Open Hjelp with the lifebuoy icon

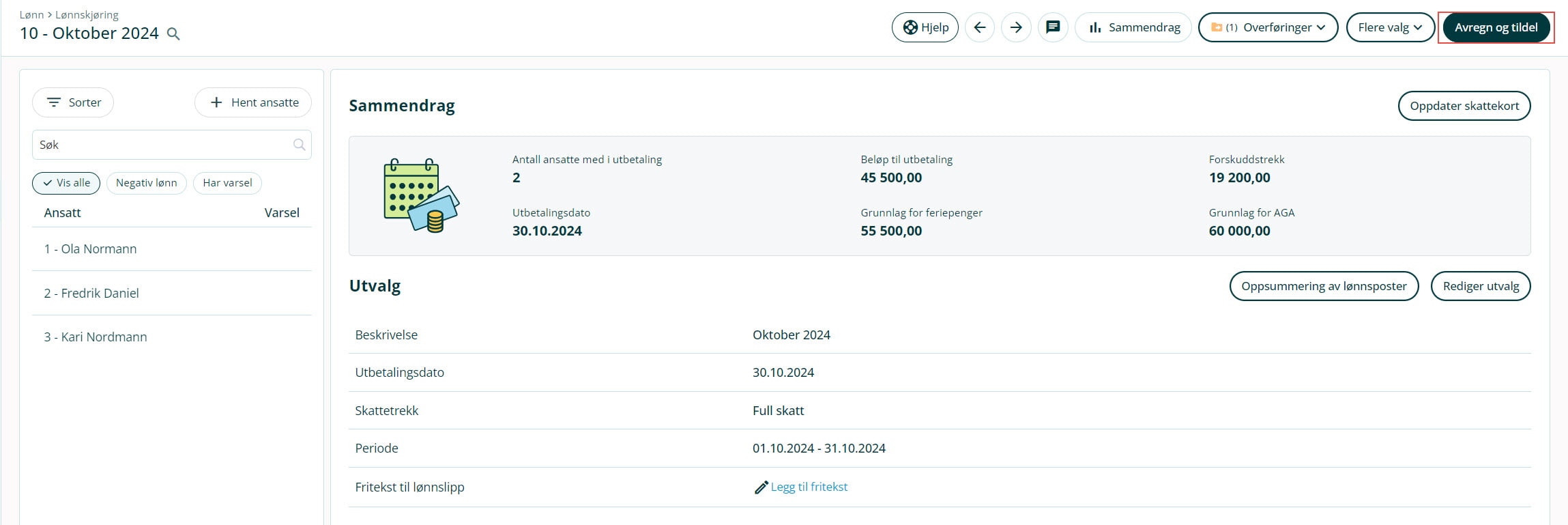925,27
